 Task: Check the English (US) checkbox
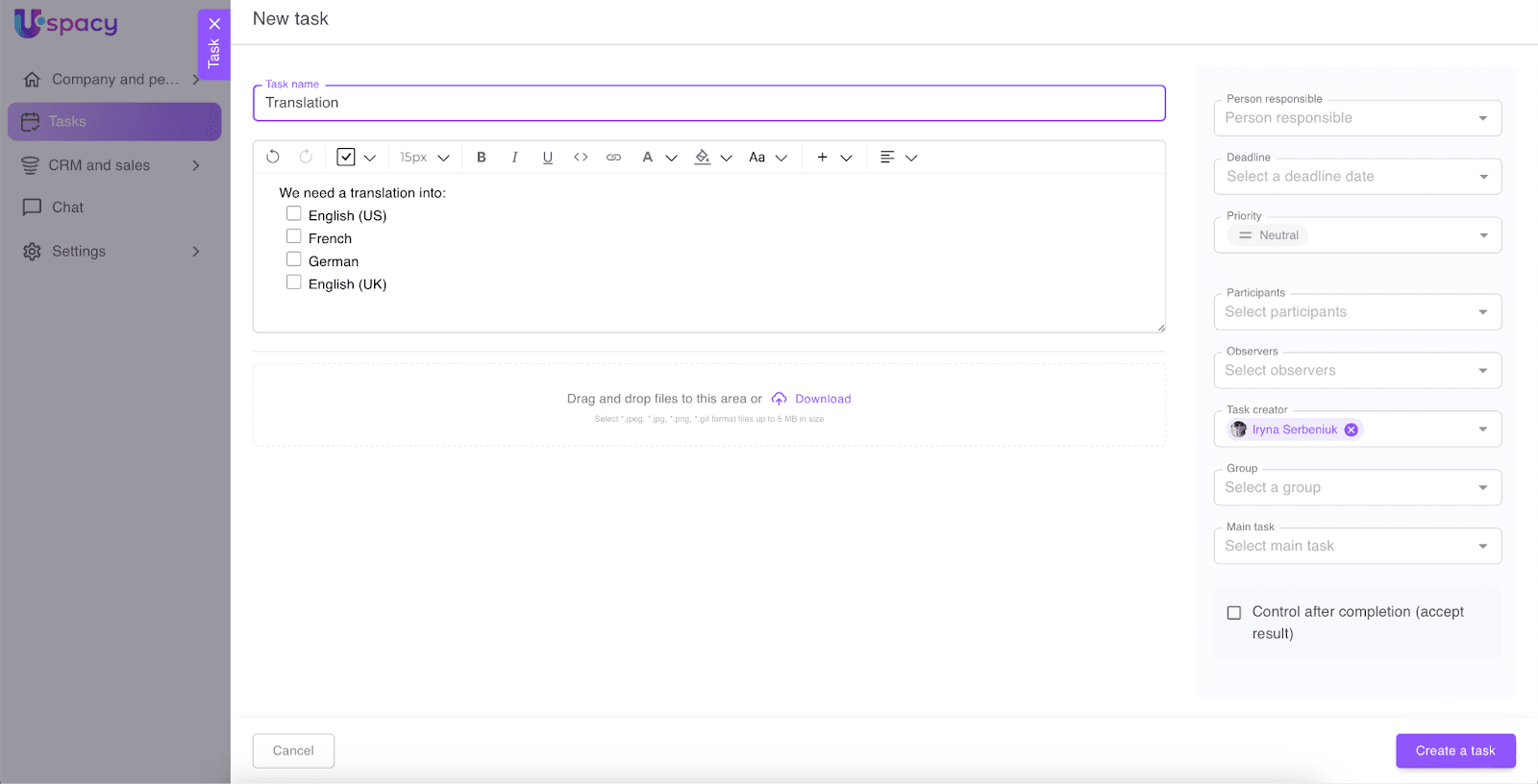coord(294,214)
